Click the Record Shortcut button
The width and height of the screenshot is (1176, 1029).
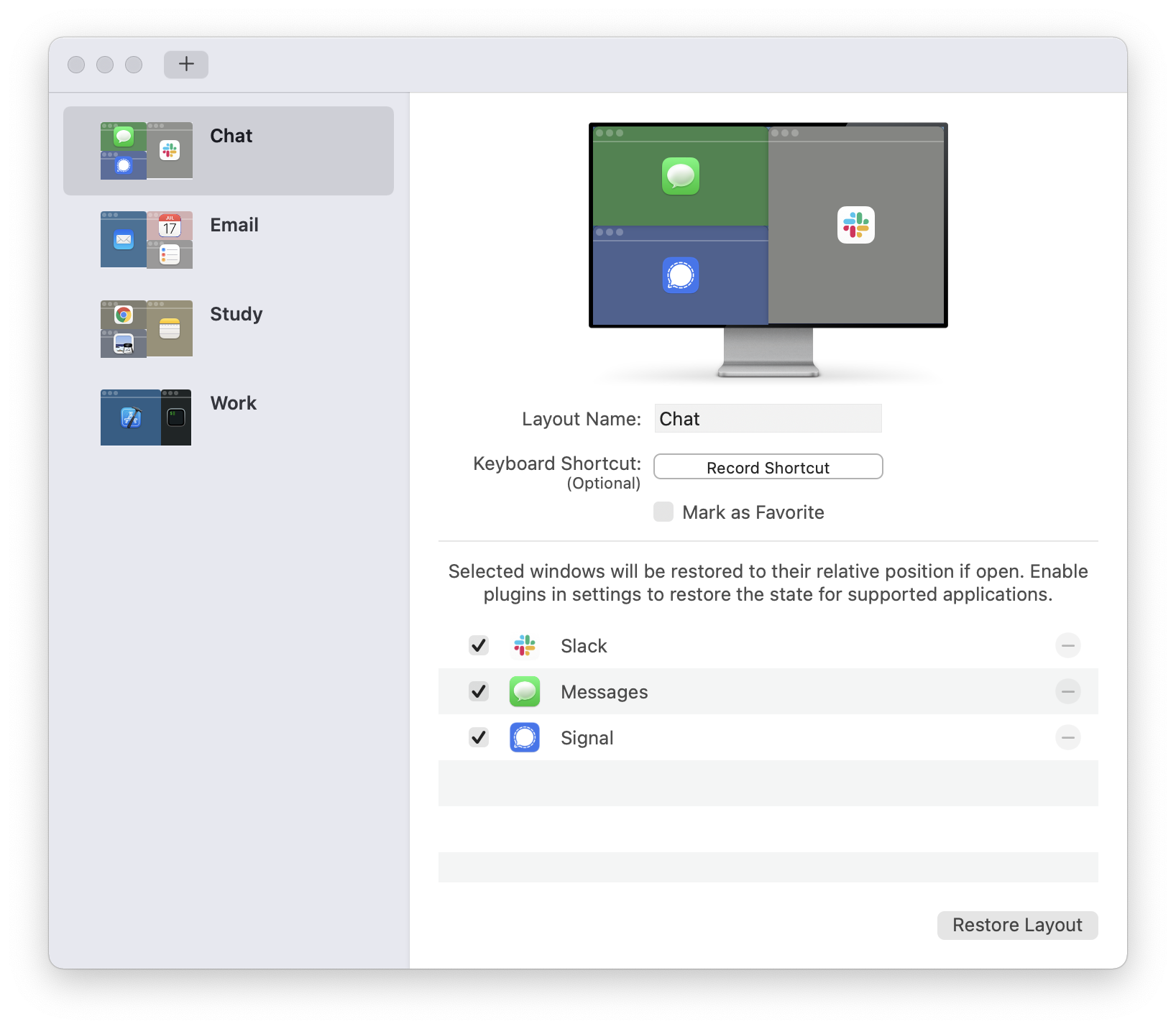pos(768,467)
